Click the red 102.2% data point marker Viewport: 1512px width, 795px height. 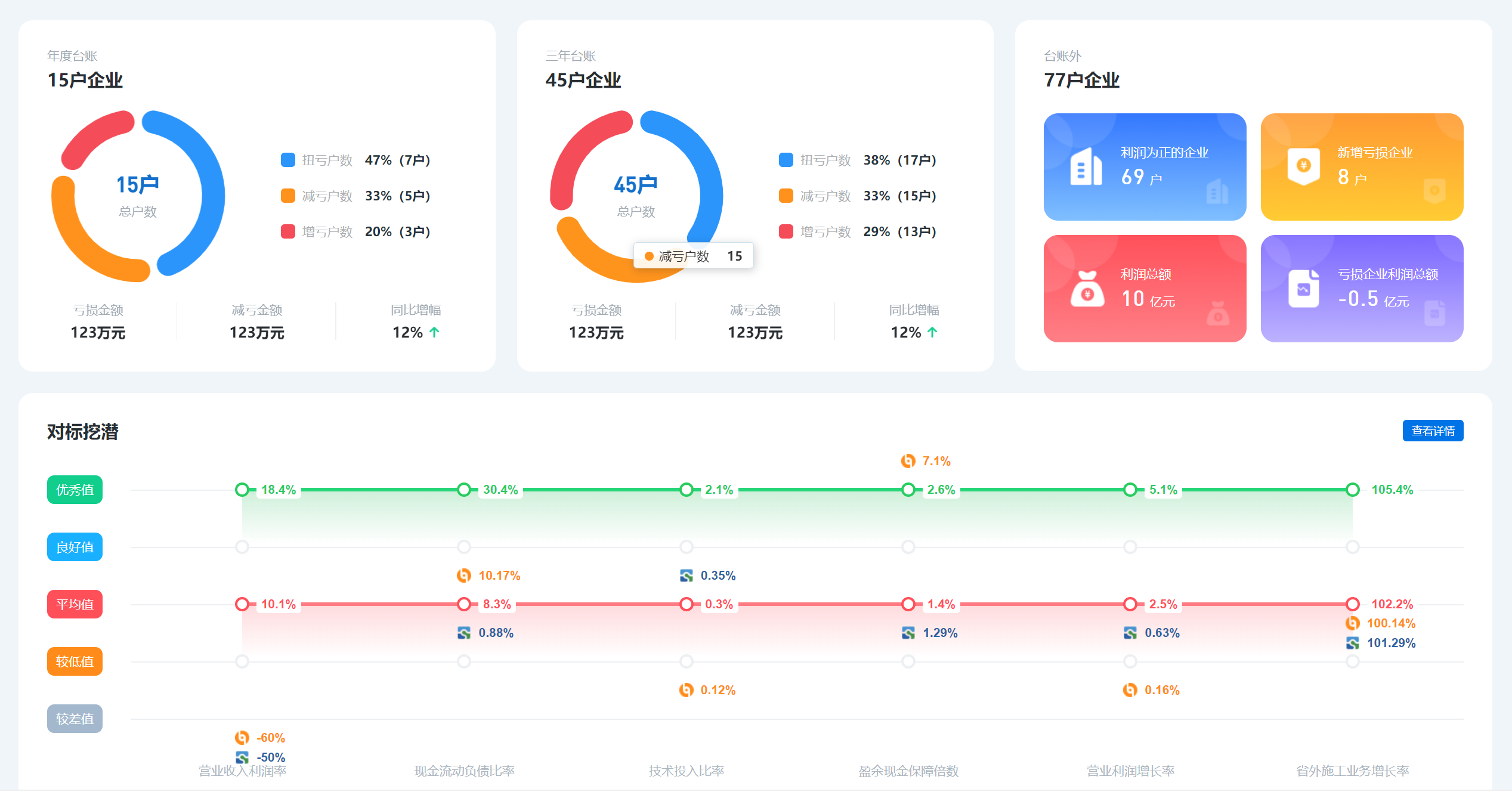point(1352,604)
